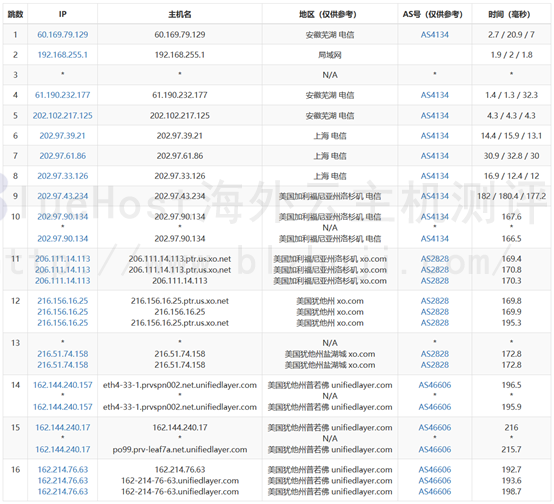Select time value 4.3 / 4.3 / 4.3

click(511, 116)
